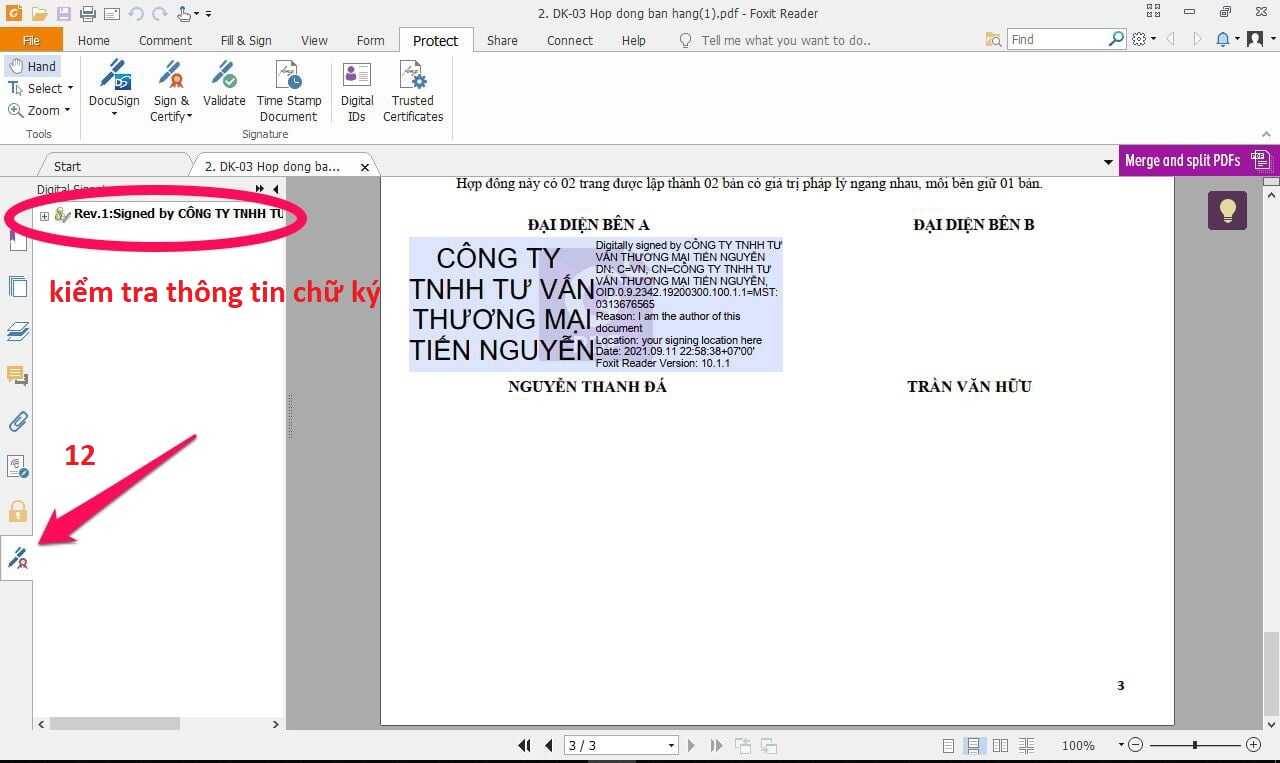Image resolution: width=1280 pixels, height=763 pixels.
Task: Go to the first page
Action: pyautogui.click(x=524, y=745)
